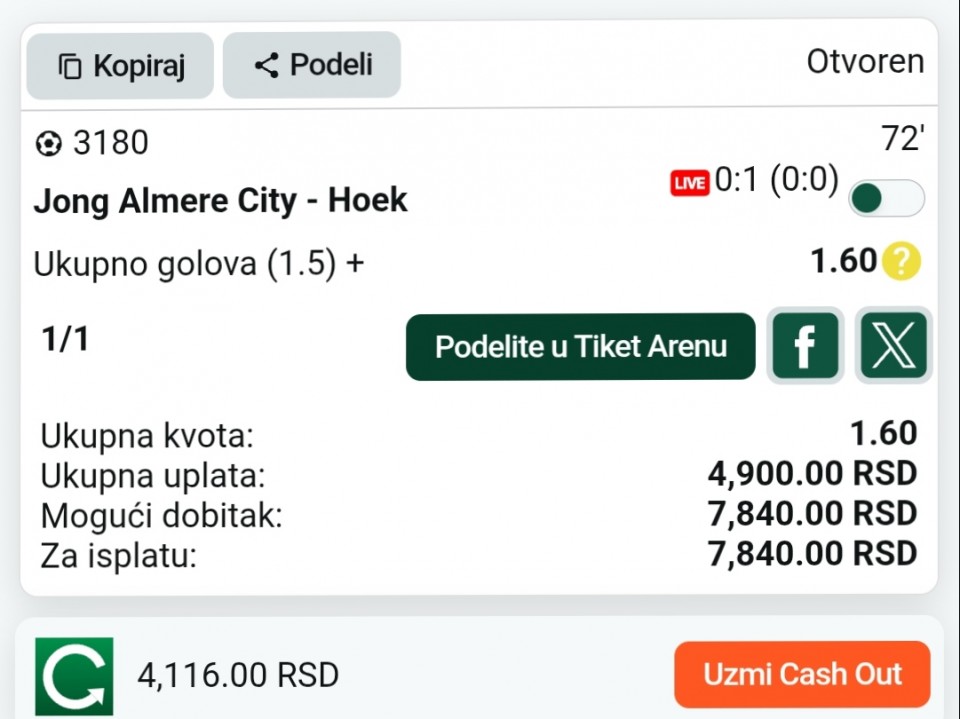Image resolution: width=960 pixels, height=719 pixels.
Task: Click the red LIVE badge
Action: 690,182
